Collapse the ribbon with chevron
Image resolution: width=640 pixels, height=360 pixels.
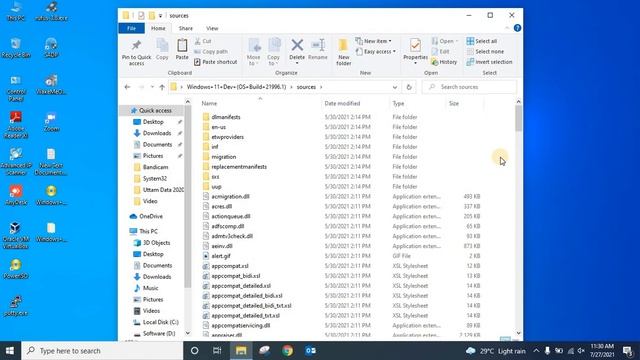click(507, 28)
